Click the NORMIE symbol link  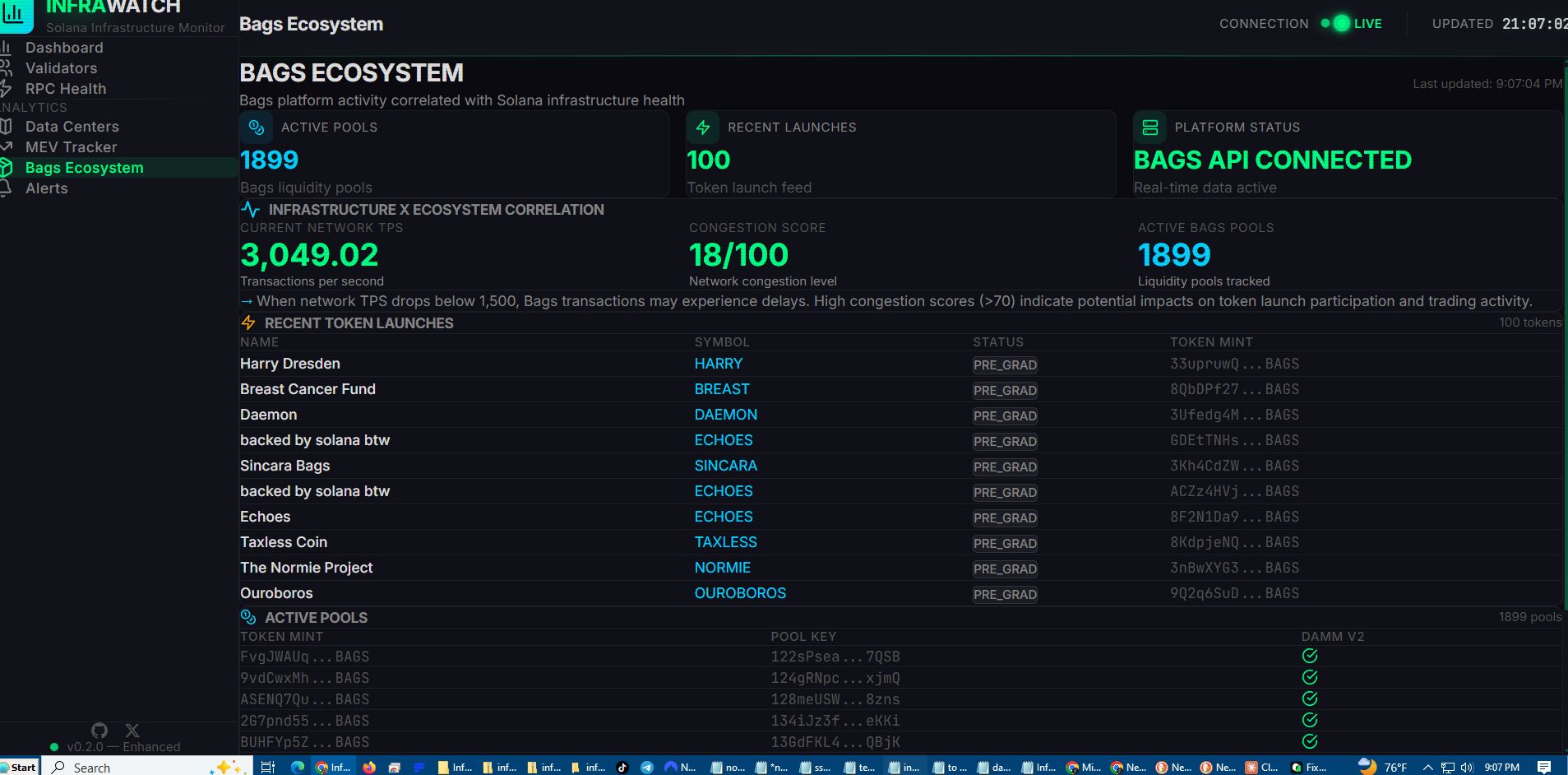(x=723, y=568)
